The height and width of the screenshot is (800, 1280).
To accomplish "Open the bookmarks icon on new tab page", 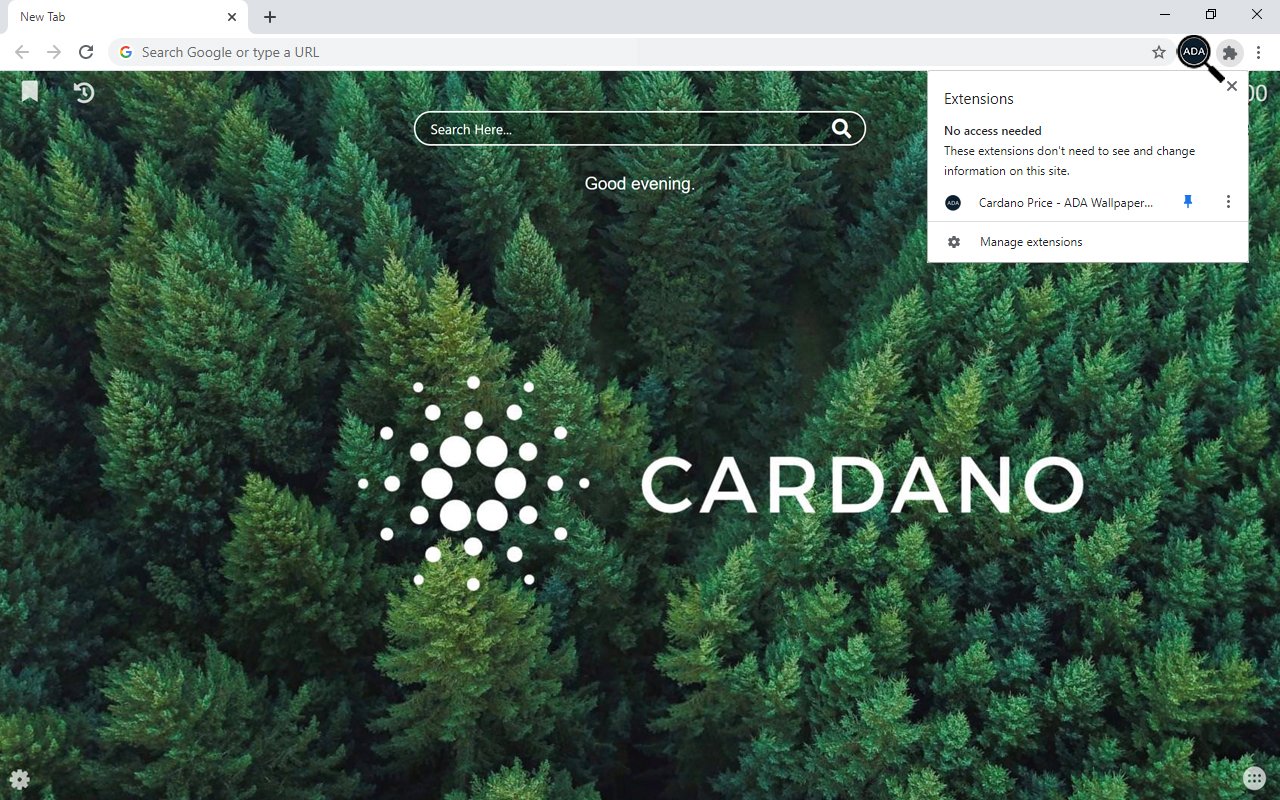I will 30,92.
